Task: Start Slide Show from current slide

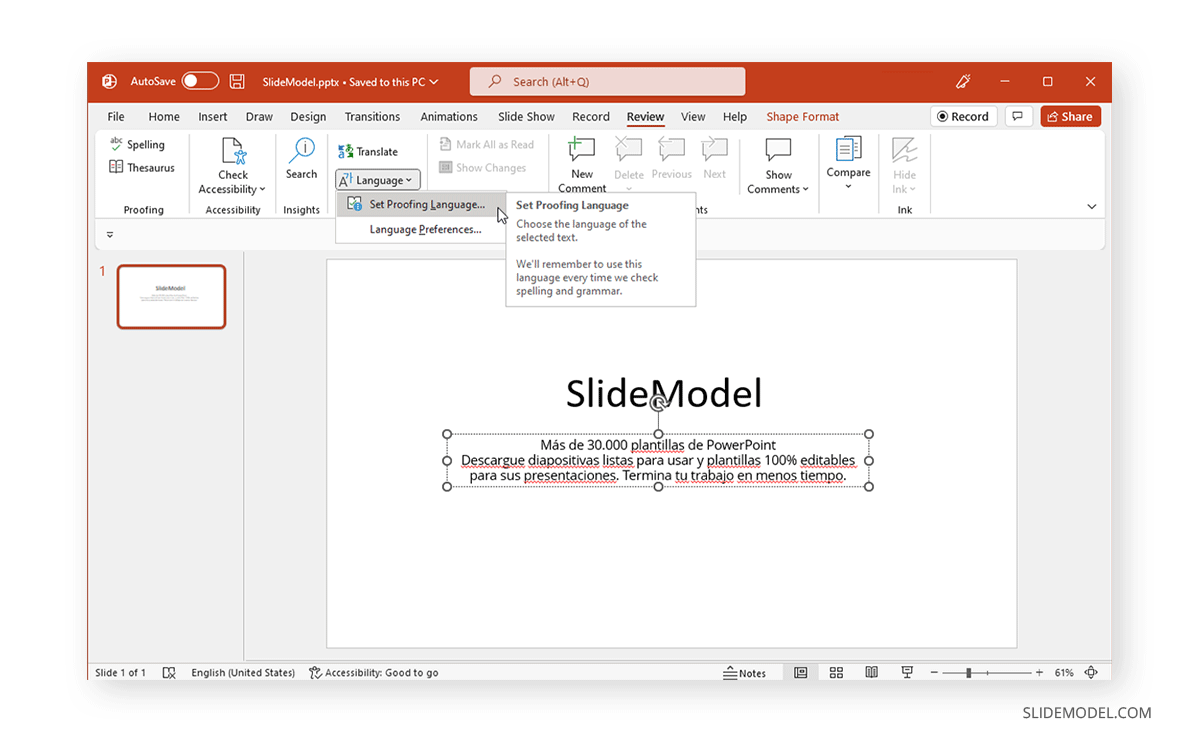Action: click(x=906, y=672)
